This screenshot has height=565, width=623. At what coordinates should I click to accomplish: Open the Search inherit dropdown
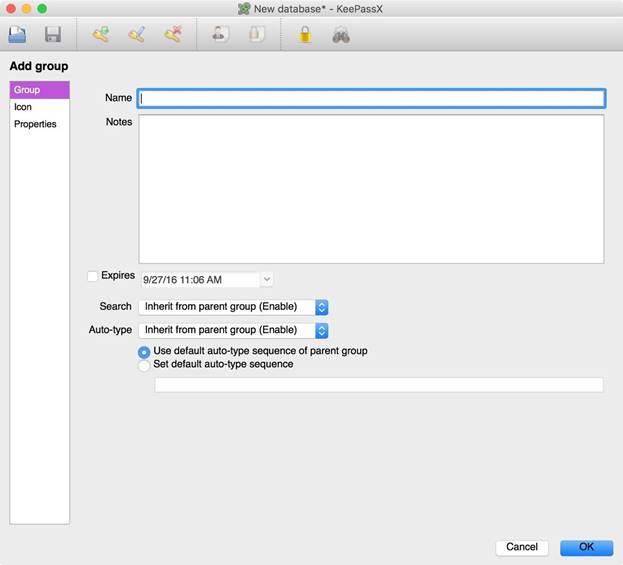click(322, 307)
